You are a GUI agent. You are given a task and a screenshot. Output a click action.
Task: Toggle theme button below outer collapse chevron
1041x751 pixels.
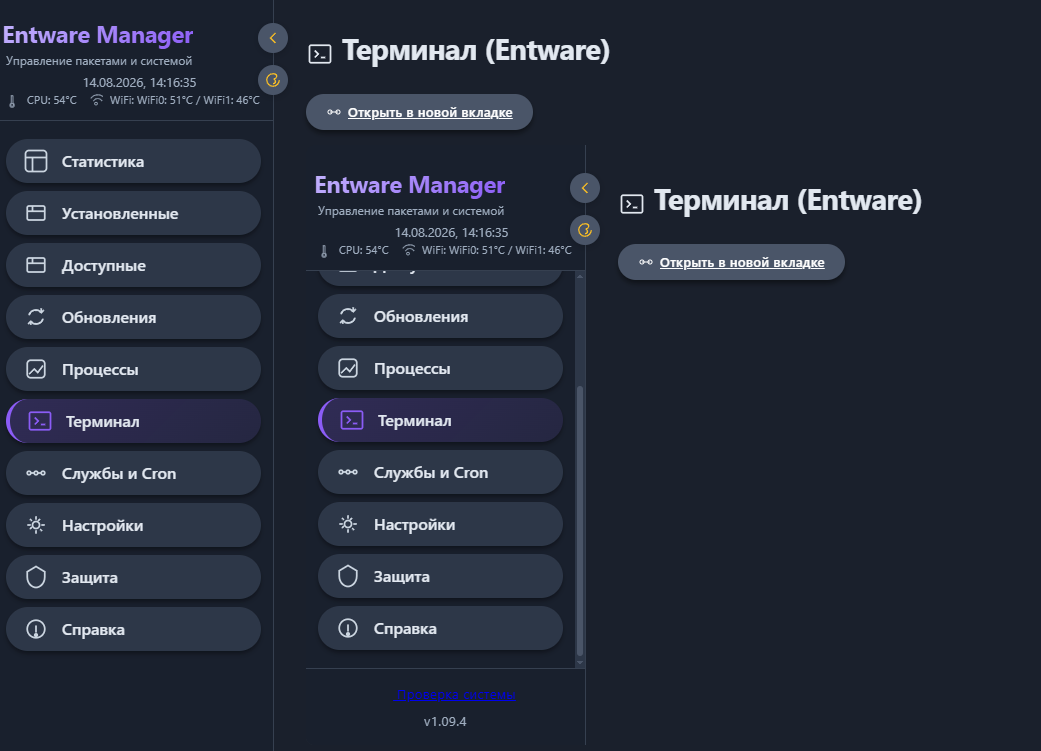(273, 80)
